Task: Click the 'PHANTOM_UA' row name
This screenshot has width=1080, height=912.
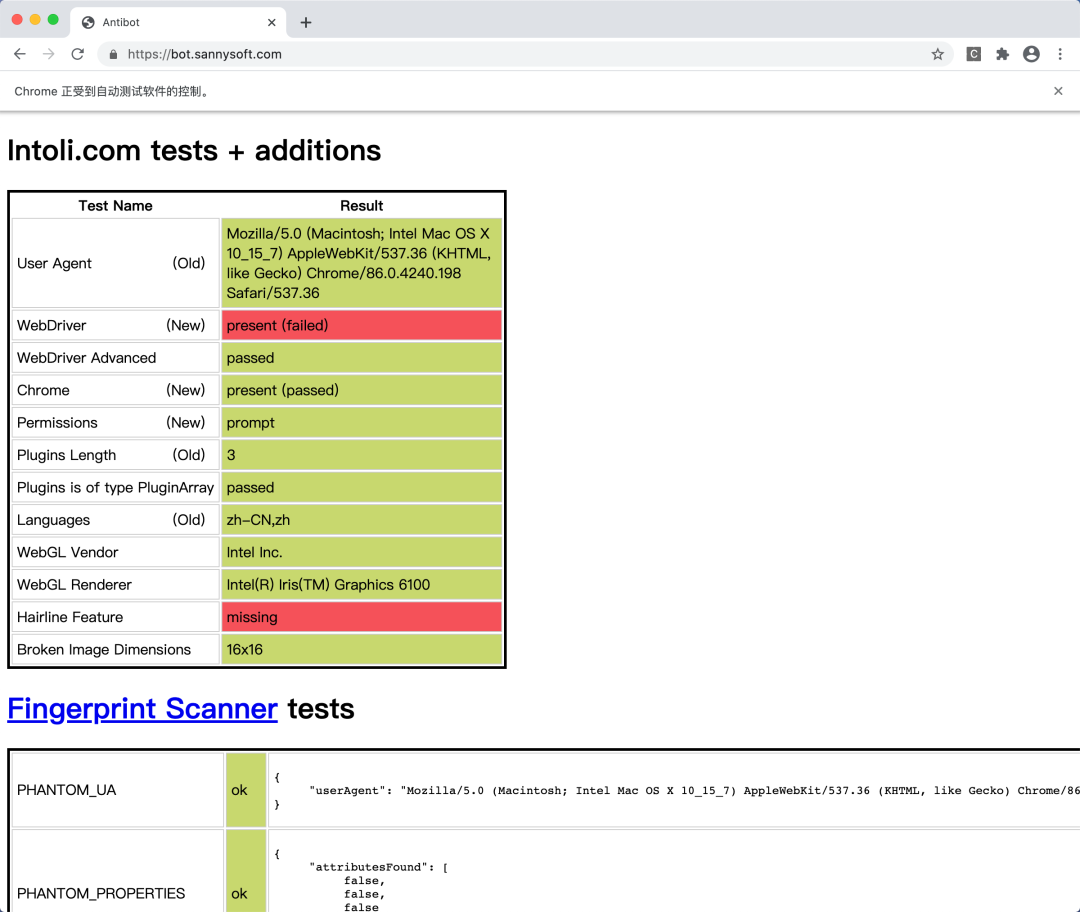Action: point(118,789)
